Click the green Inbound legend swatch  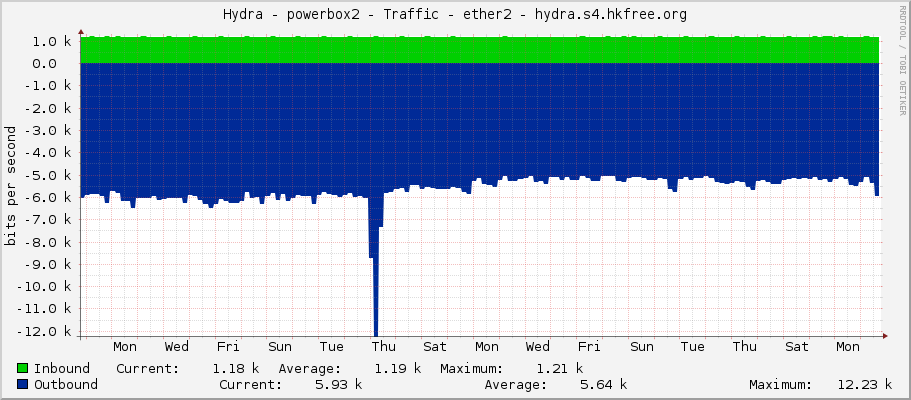(x=23, y=368)
